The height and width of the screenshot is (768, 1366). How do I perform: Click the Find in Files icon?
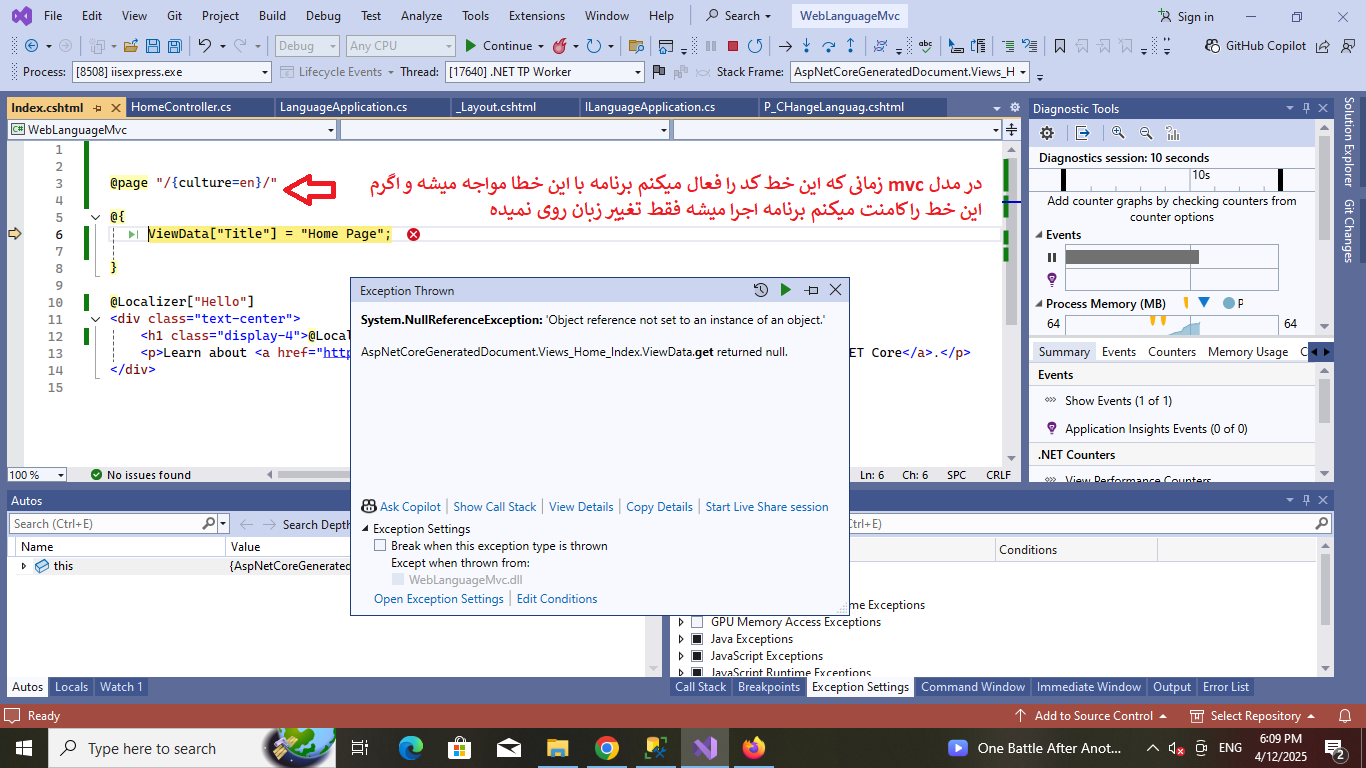[635, 46]
